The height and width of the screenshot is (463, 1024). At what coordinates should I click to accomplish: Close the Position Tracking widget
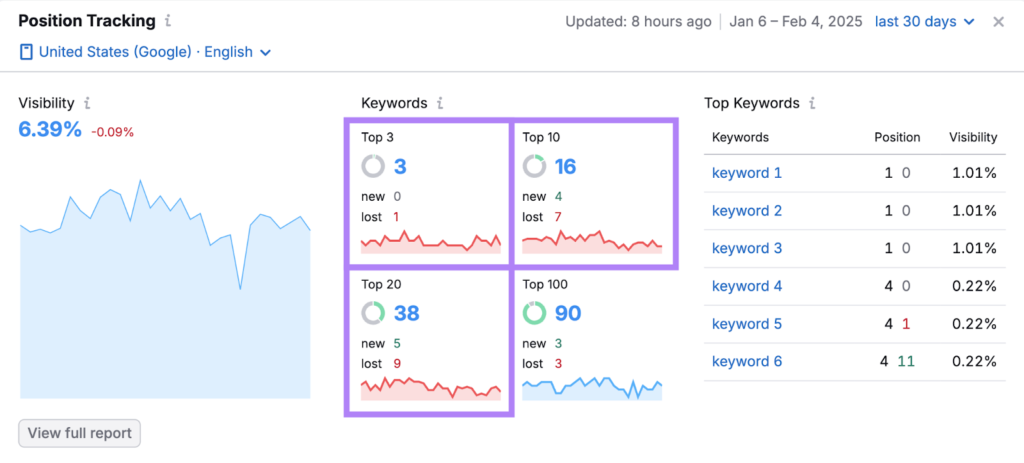(x=998, y=21)
